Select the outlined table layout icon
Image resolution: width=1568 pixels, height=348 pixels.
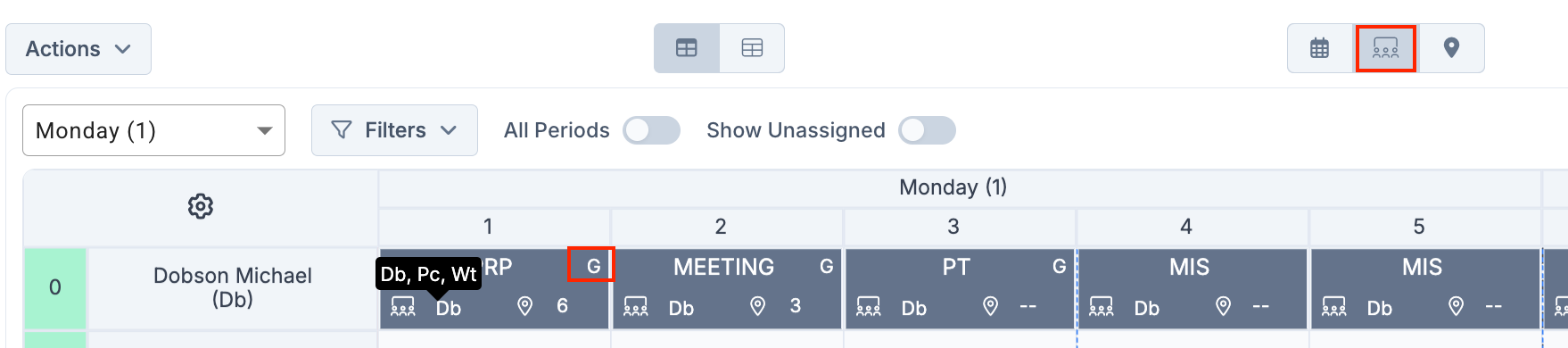point(752,48)
